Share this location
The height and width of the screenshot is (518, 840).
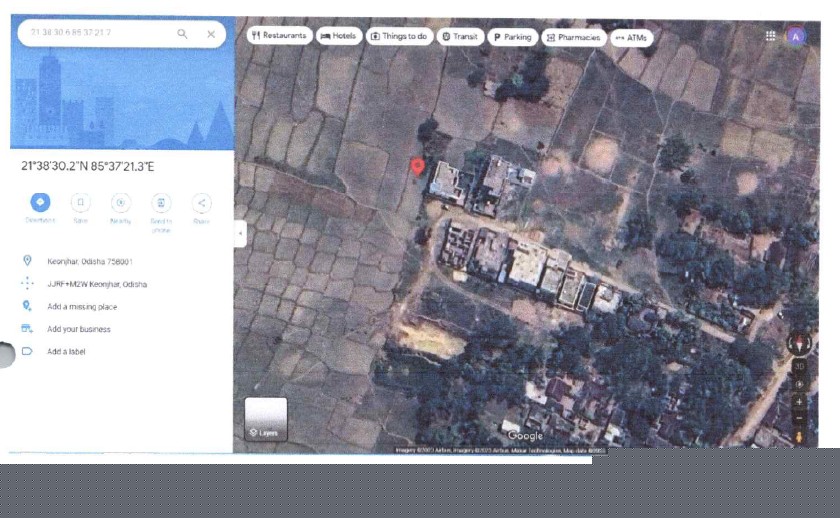[x=202, y=202]
